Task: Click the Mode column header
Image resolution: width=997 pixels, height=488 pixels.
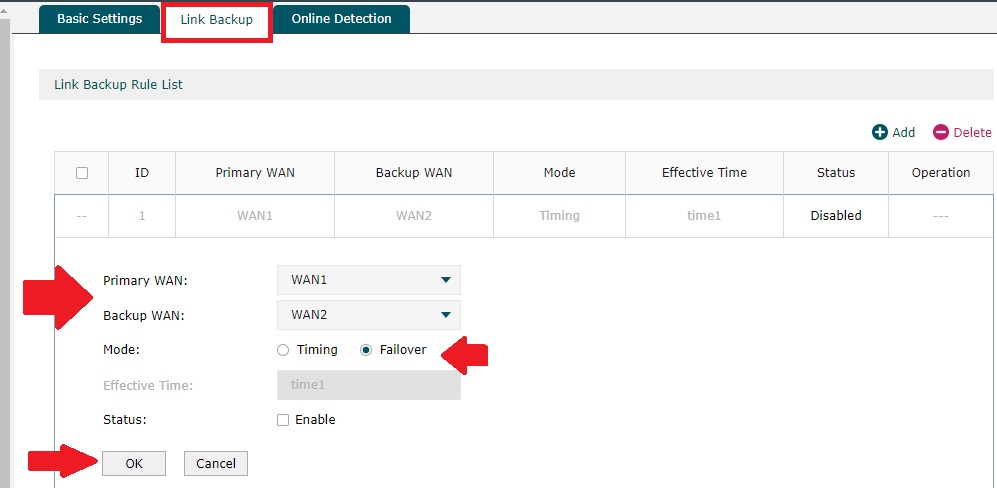Action: click(x=560, y=172)
